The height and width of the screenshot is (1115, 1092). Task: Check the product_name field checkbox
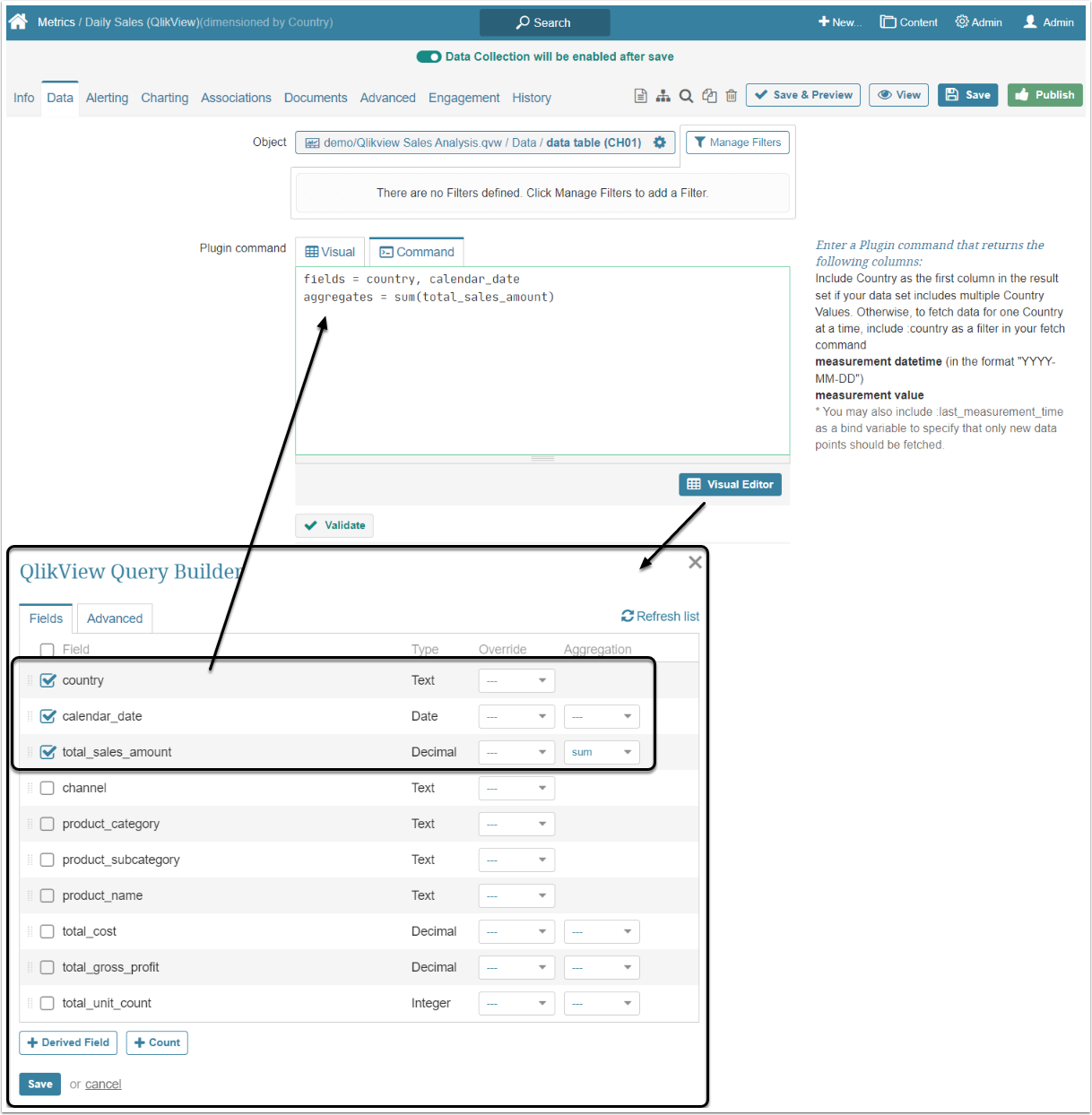pyautogui.click(x=48, y=895)
